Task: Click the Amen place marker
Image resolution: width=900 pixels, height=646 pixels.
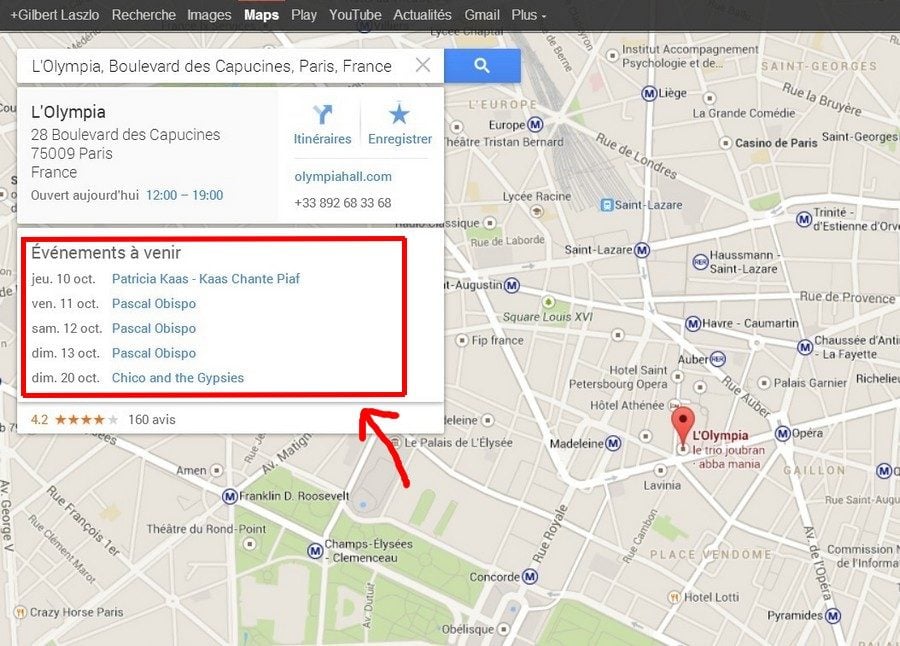Action: [x=216, y=470]
